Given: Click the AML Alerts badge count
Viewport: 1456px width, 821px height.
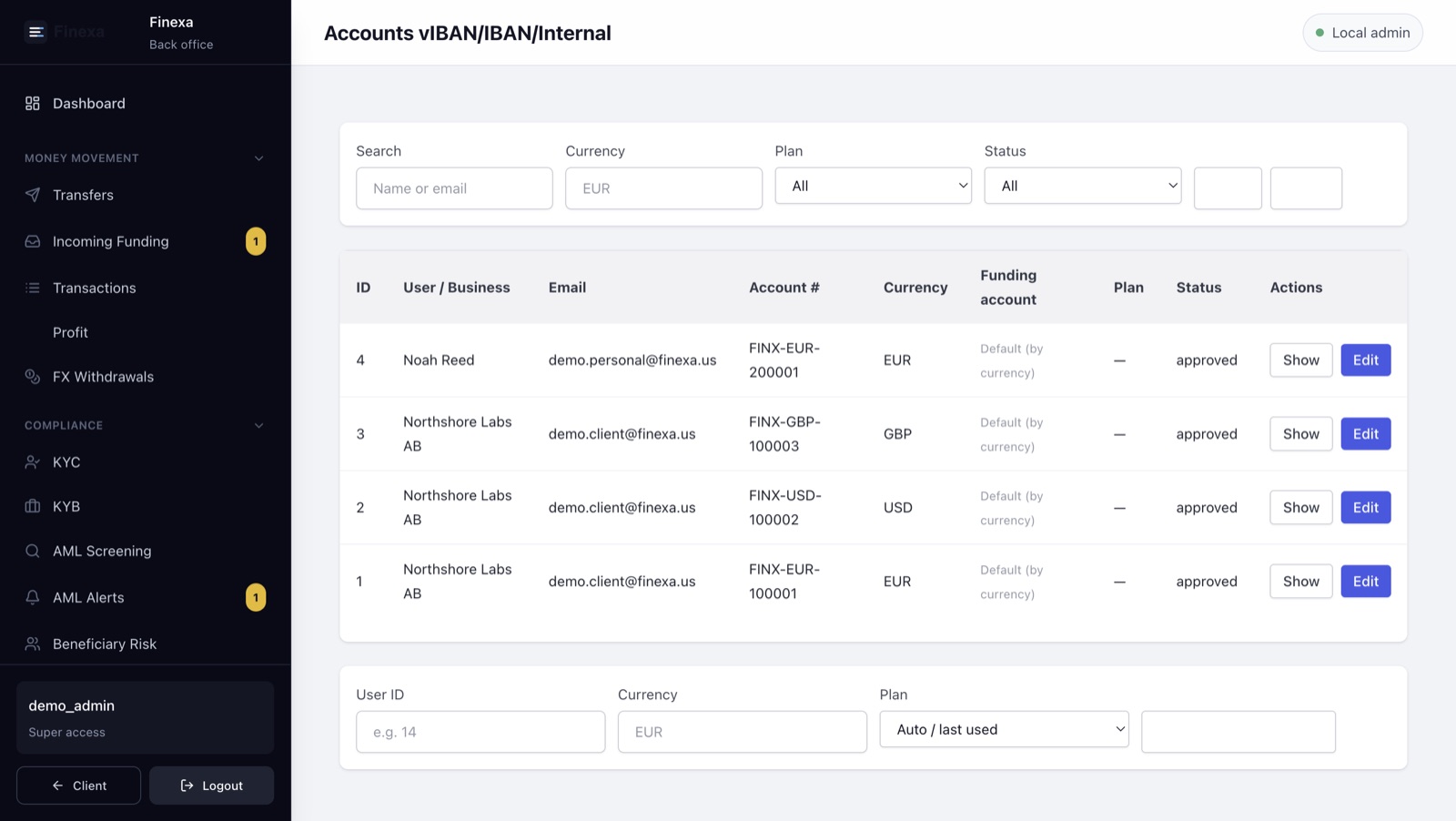Looking at the screenshot, I should coord(256,598).
